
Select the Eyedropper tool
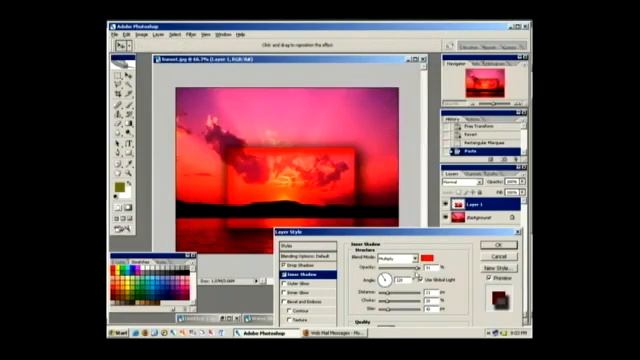[129, 164]
